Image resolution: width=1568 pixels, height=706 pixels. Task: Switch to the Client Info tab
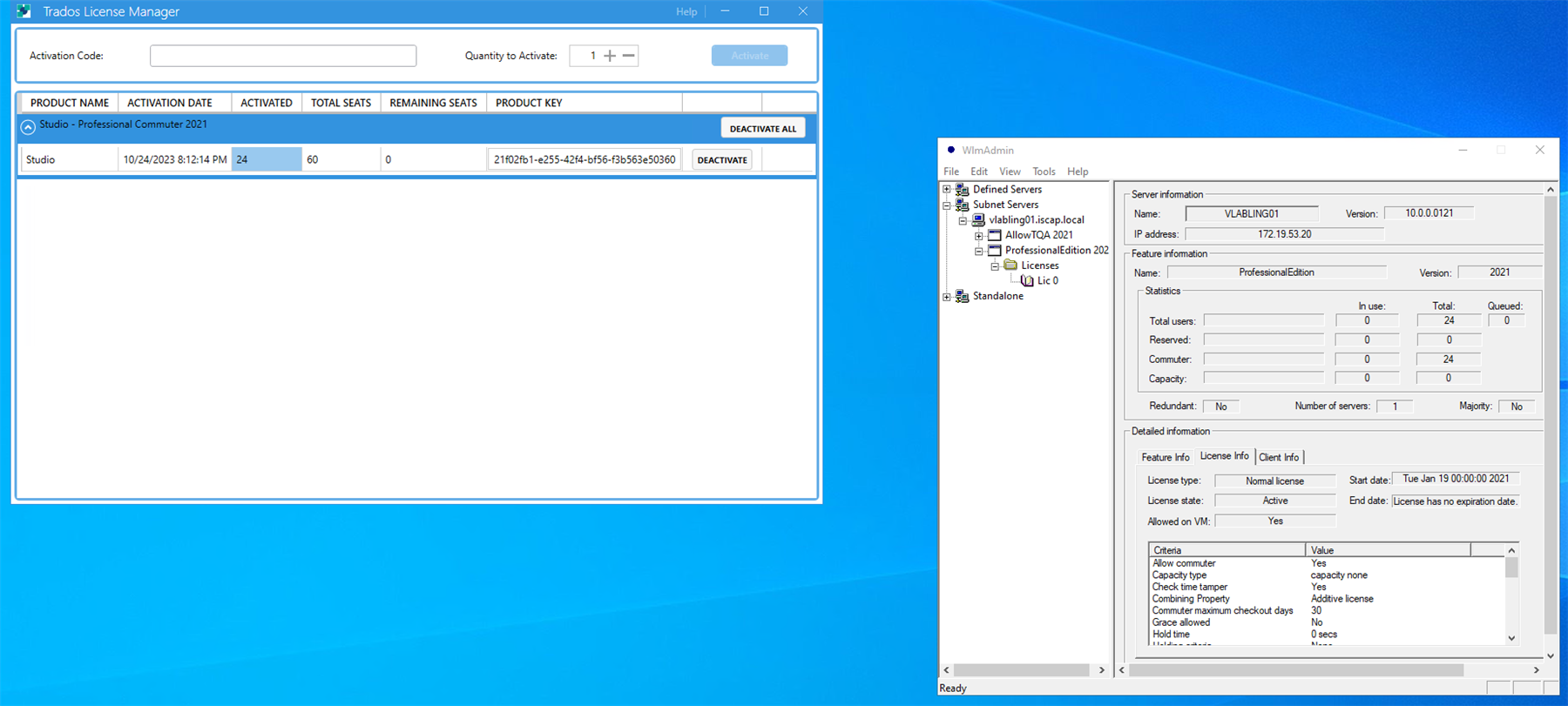coord(1279,457)
